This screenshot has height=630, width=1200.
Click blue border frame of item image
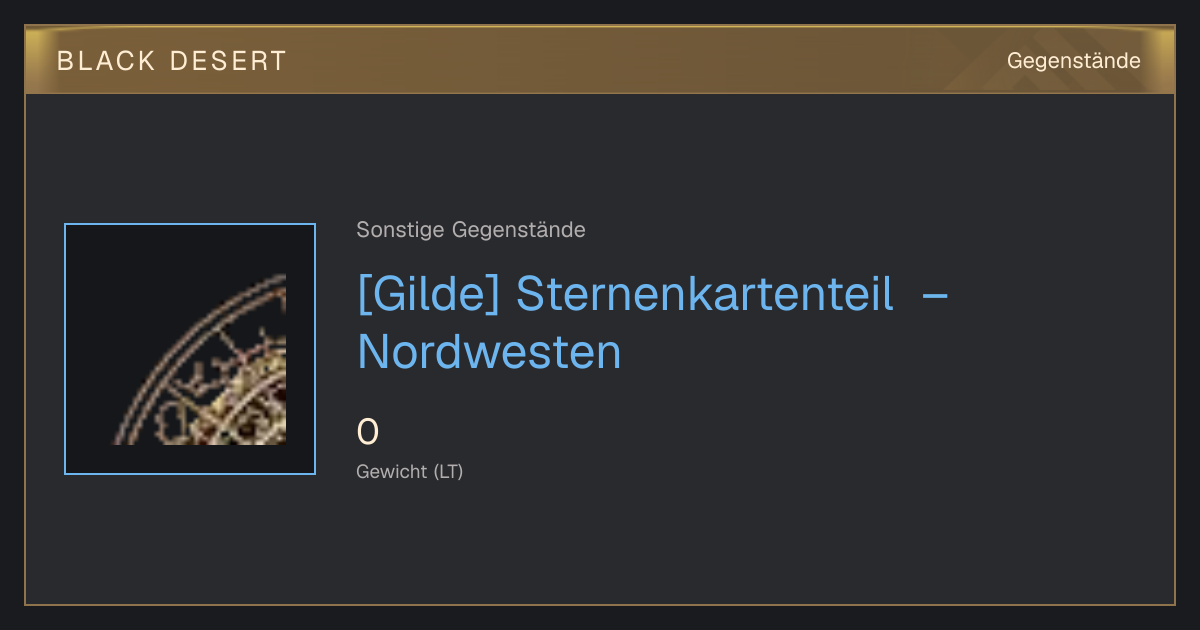pyautogui.click(x=65, y=349)
